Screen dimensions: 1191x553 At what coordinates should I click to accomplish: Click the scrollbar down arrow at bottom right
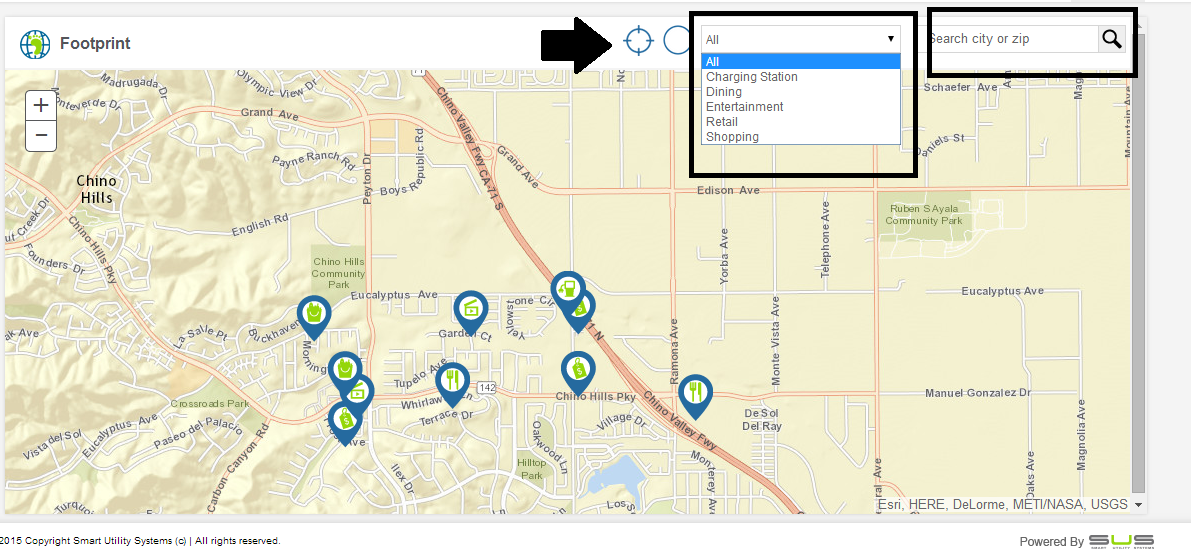click(x=1139, y=505)
